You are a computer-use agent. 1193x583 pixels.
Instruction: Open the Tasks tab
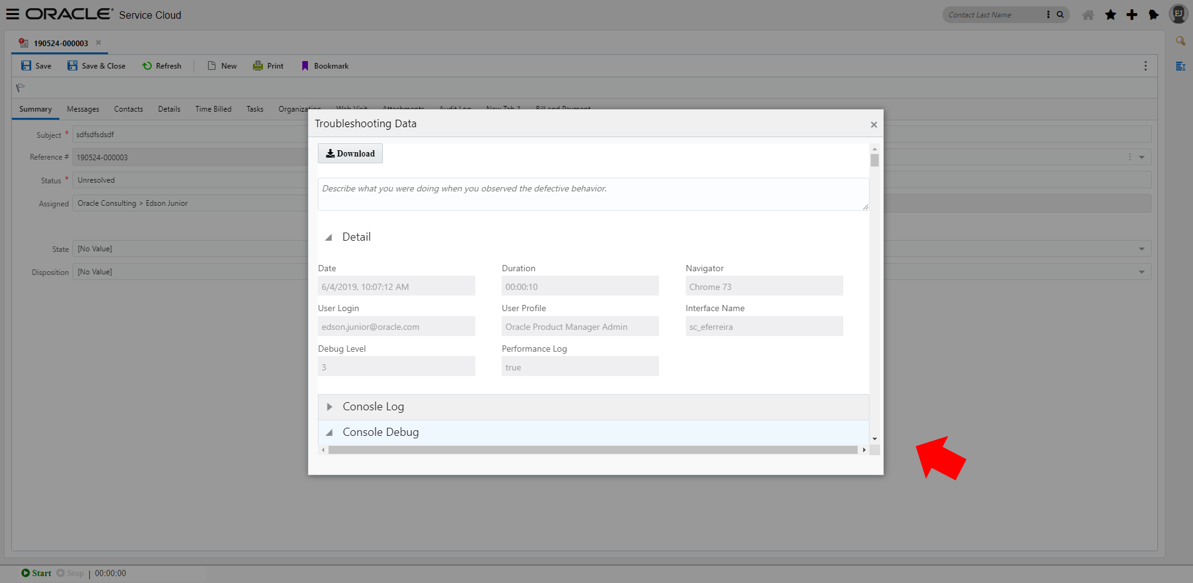[255, 109]
